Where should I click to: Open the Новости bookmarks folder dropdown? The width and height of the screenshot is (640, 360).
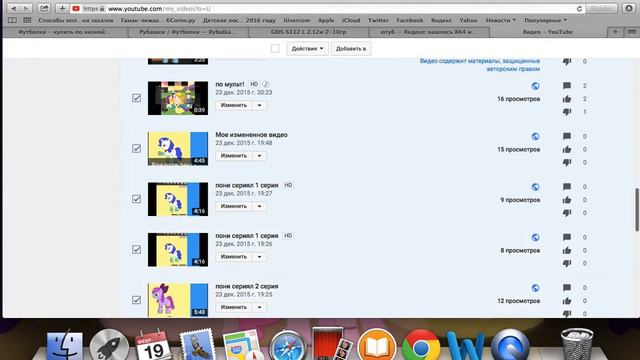501,20
